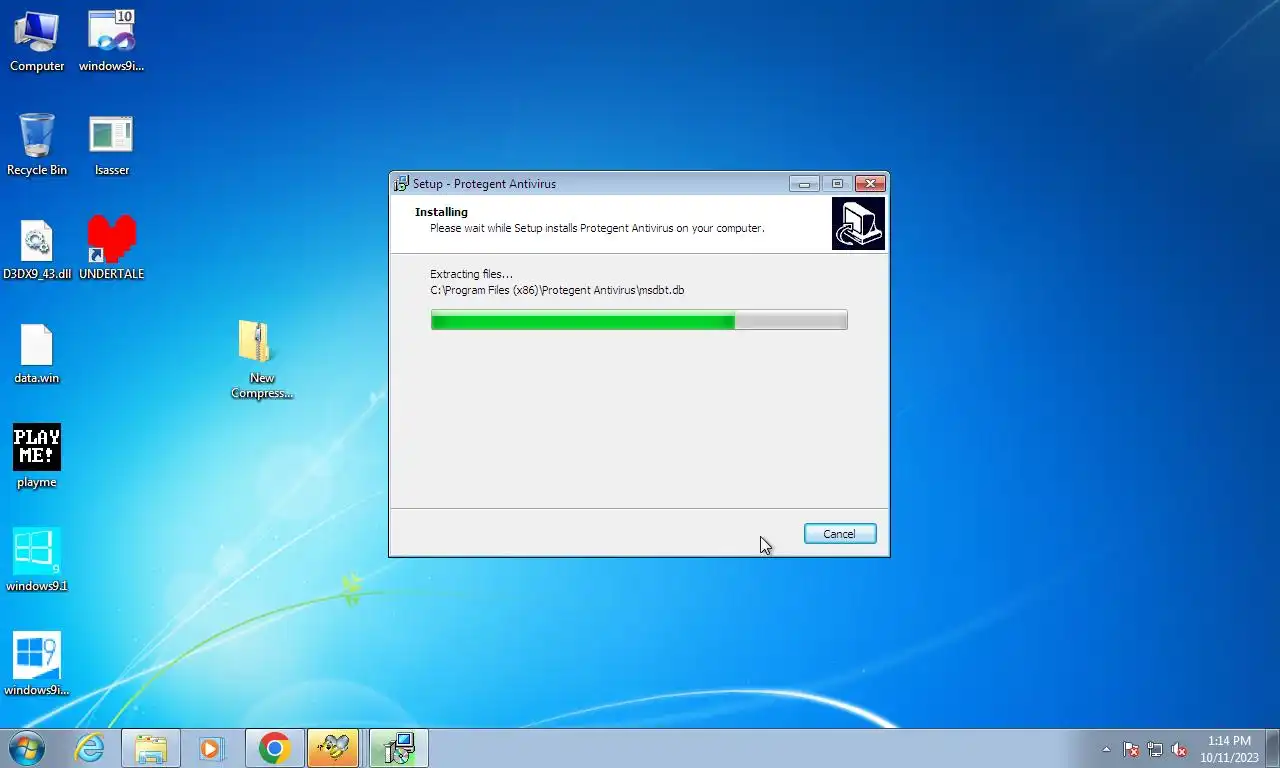Click the 'Installing' heading
Image resolution: width=1280 pixels, height=768 pixels.
[441, 212]
